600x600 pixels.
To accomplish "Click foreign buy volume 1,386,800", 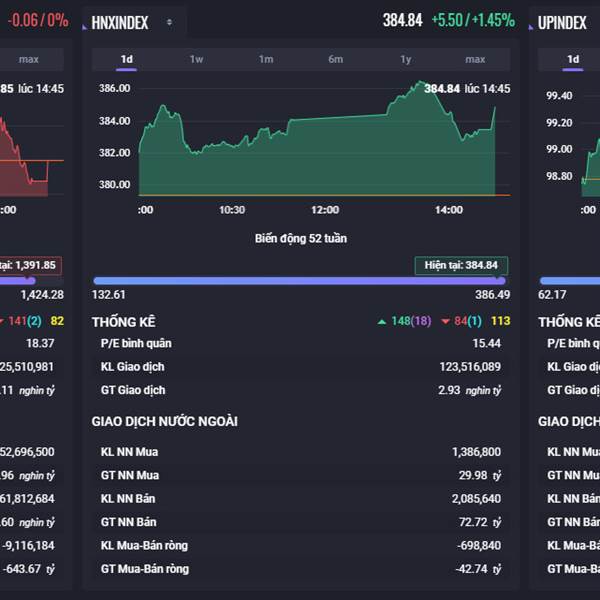I will coord(476,452).
